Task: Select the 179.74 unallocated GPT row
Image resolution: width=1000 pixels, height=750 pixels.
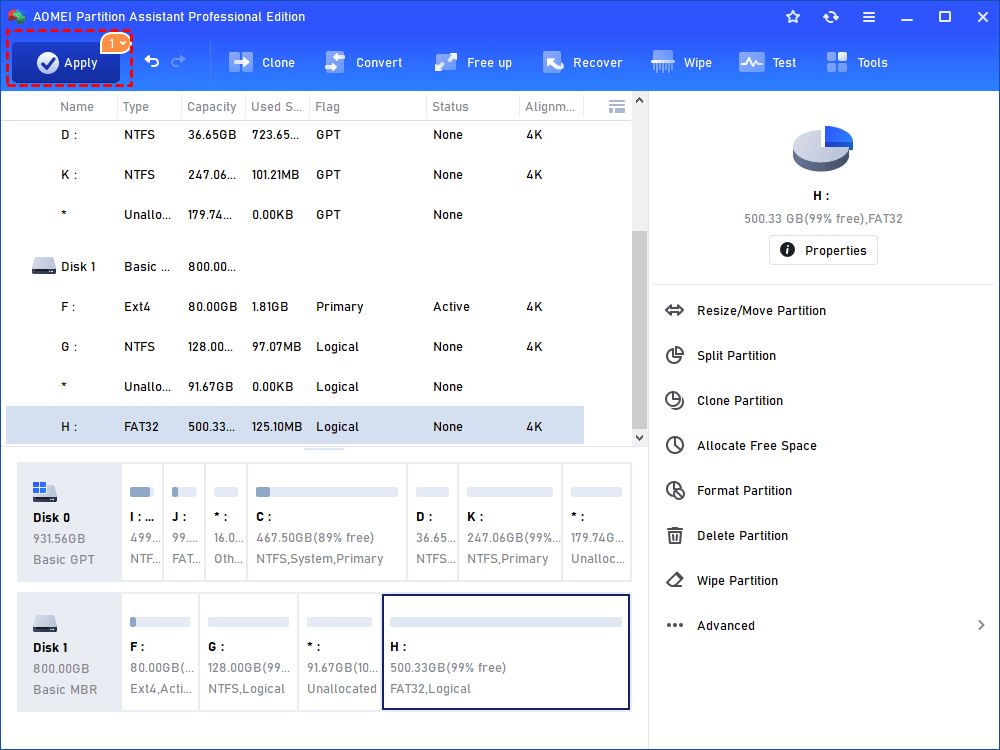Action: (x=295, y=215)
